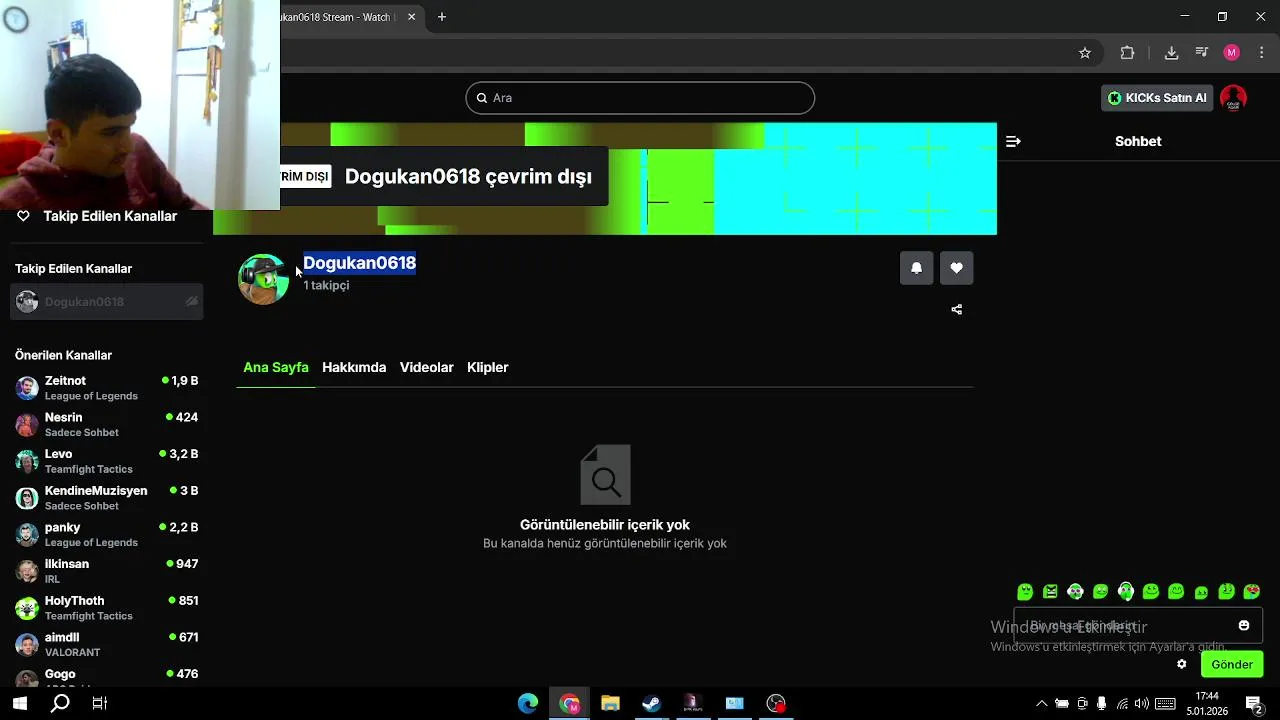Open OBS Studio from the taskbar
This screenshot has width=1280, height=720.
tap(776, 703)
